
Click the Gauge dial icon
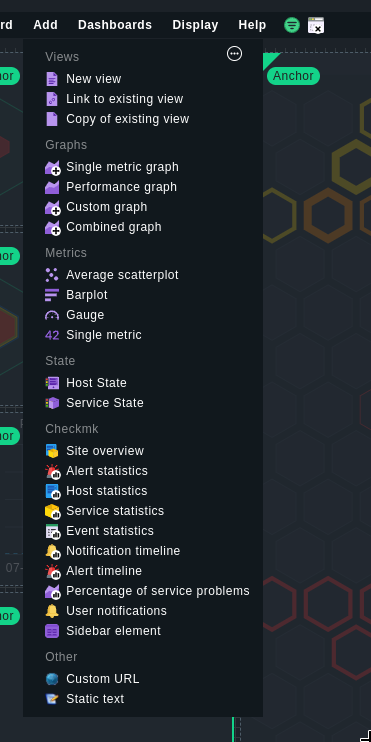52,315
